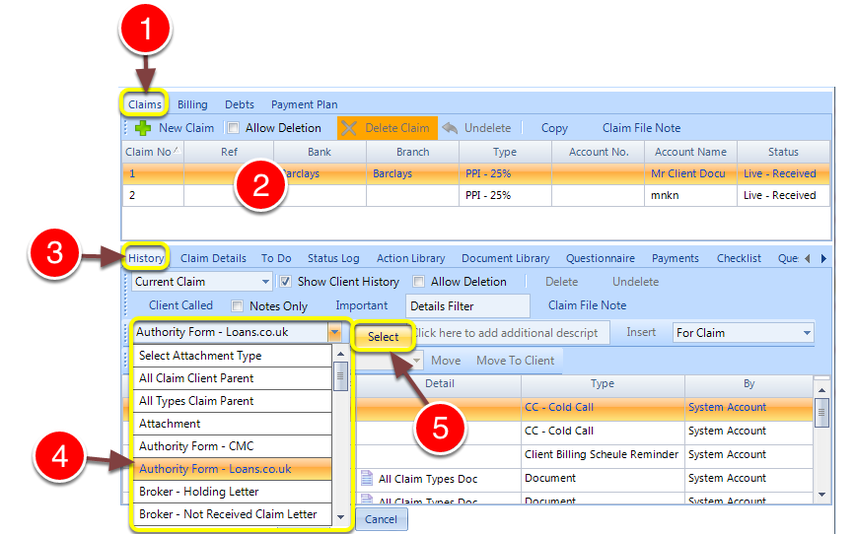Pick the Attachment list option
The image size is (855, 534).
point(232,424)
